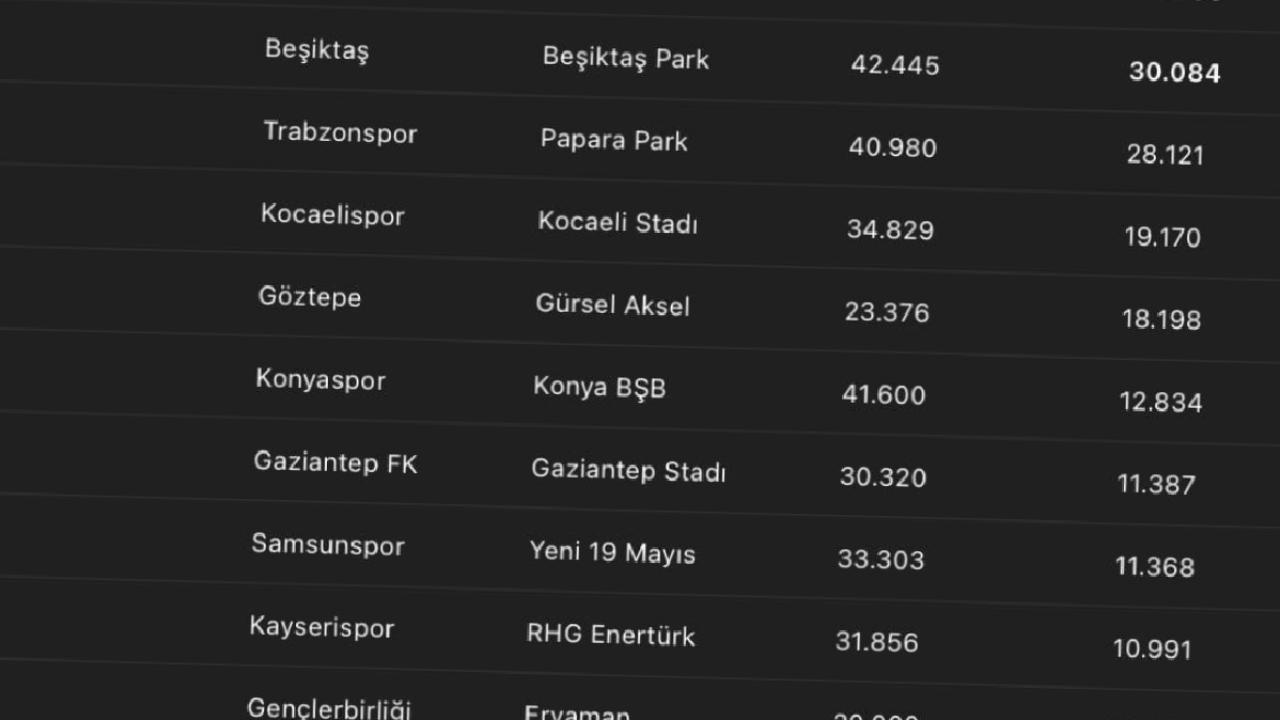This screenshot has height=720, width=1280.
Task: Select the Trabzonspor team row
Action: 339,132
